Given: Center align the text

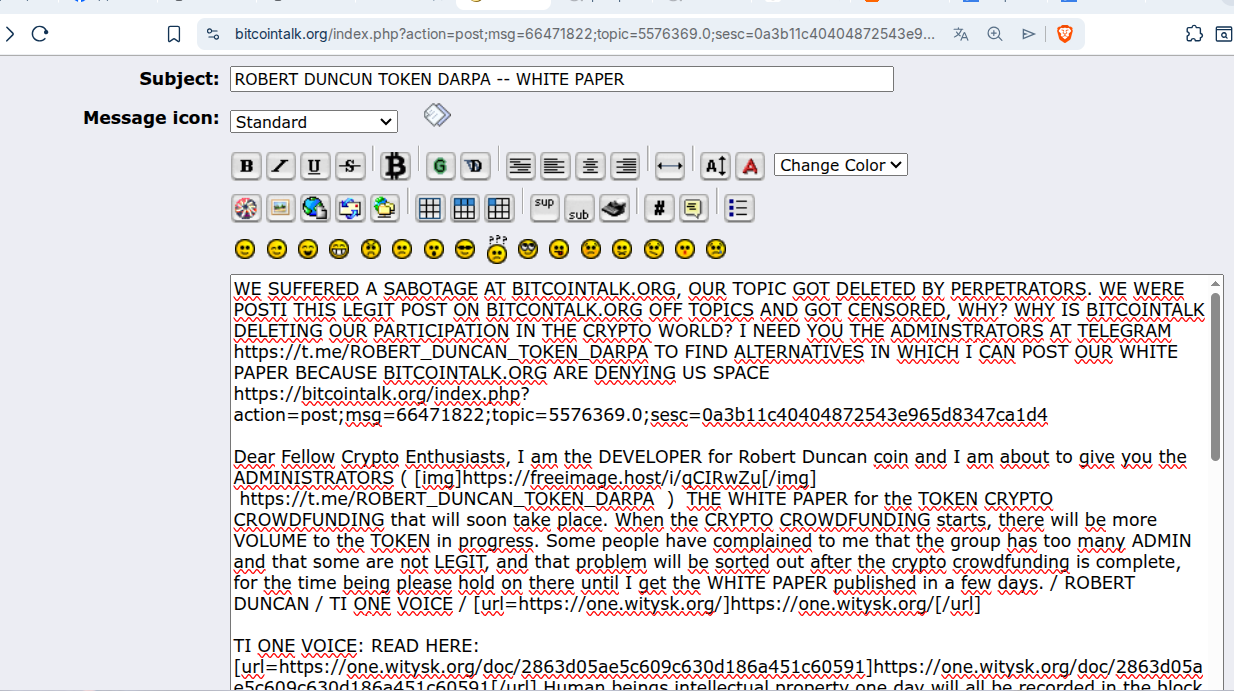Looking at the screenshot, I should pos(591,166).
